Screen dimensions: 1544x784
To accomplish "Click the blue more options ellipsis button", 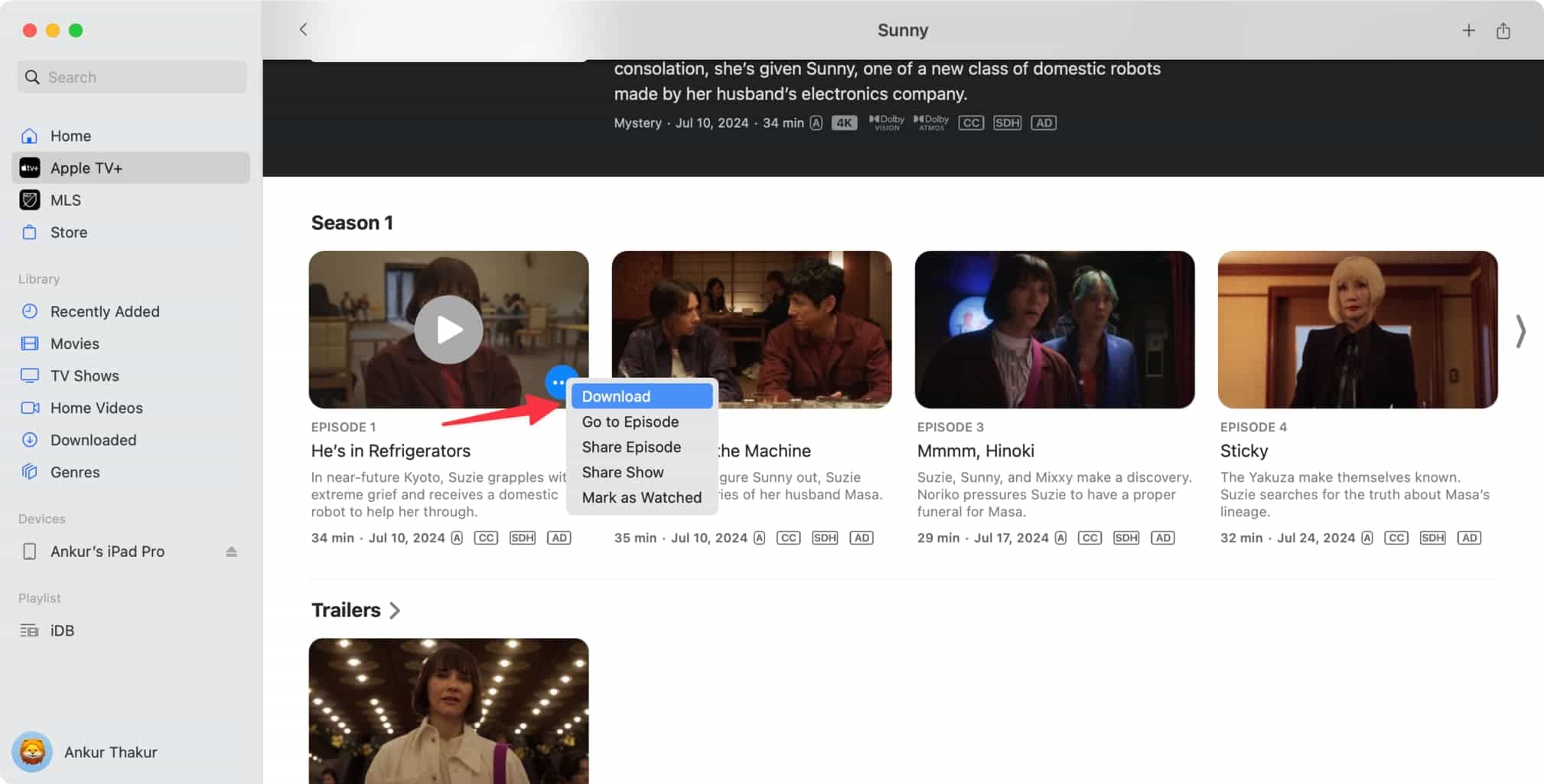I will pos(559,382).
